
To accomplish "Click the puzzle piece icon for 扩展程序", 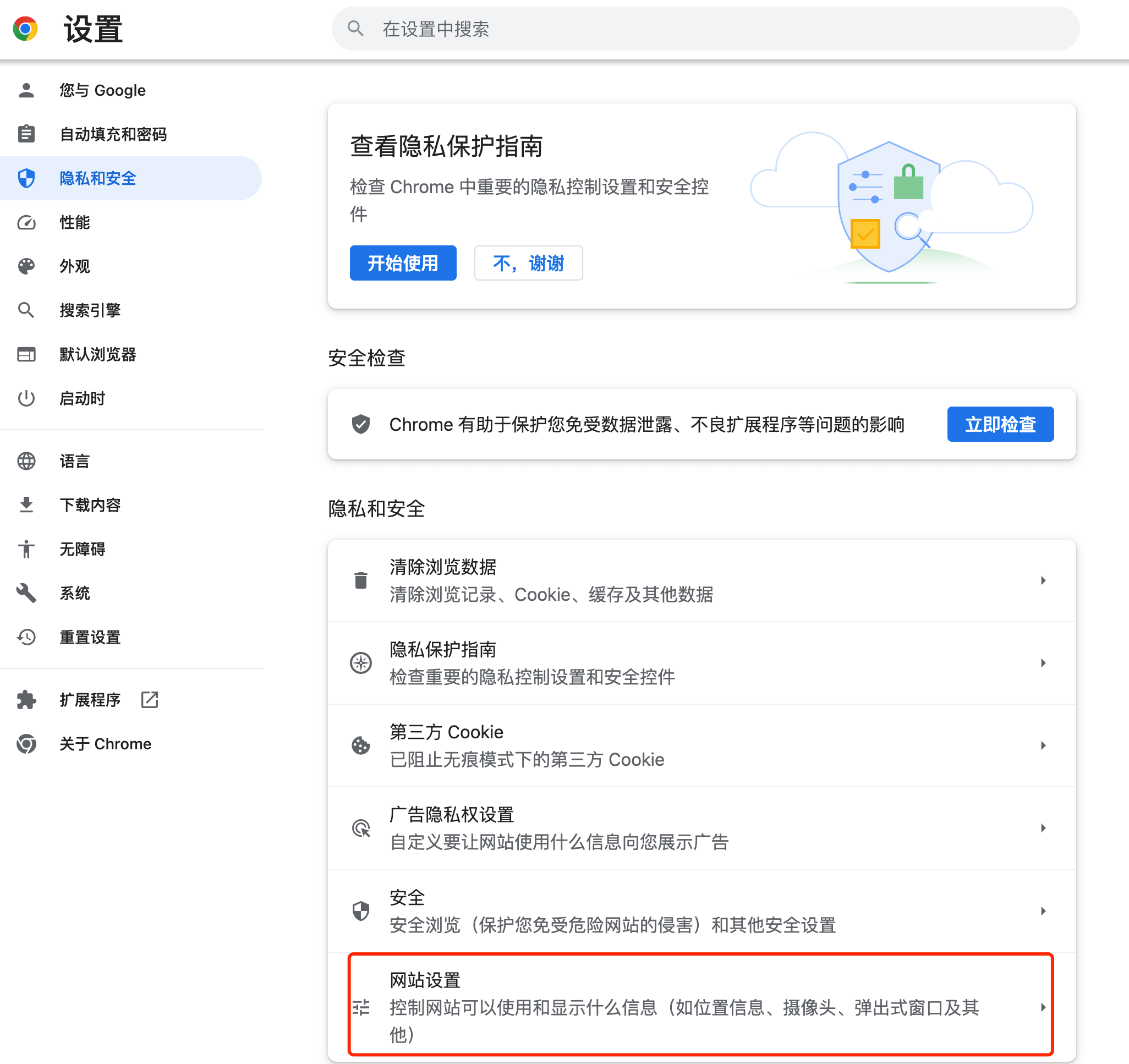I will pyautogui.click(x=26, y=700).
